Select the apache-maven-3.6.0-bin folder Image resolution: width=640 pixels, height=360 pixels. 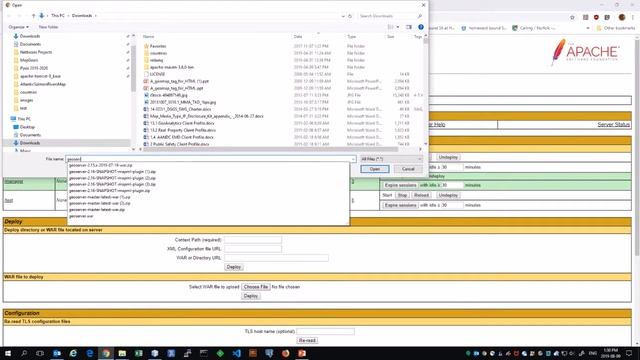point(172,67)
